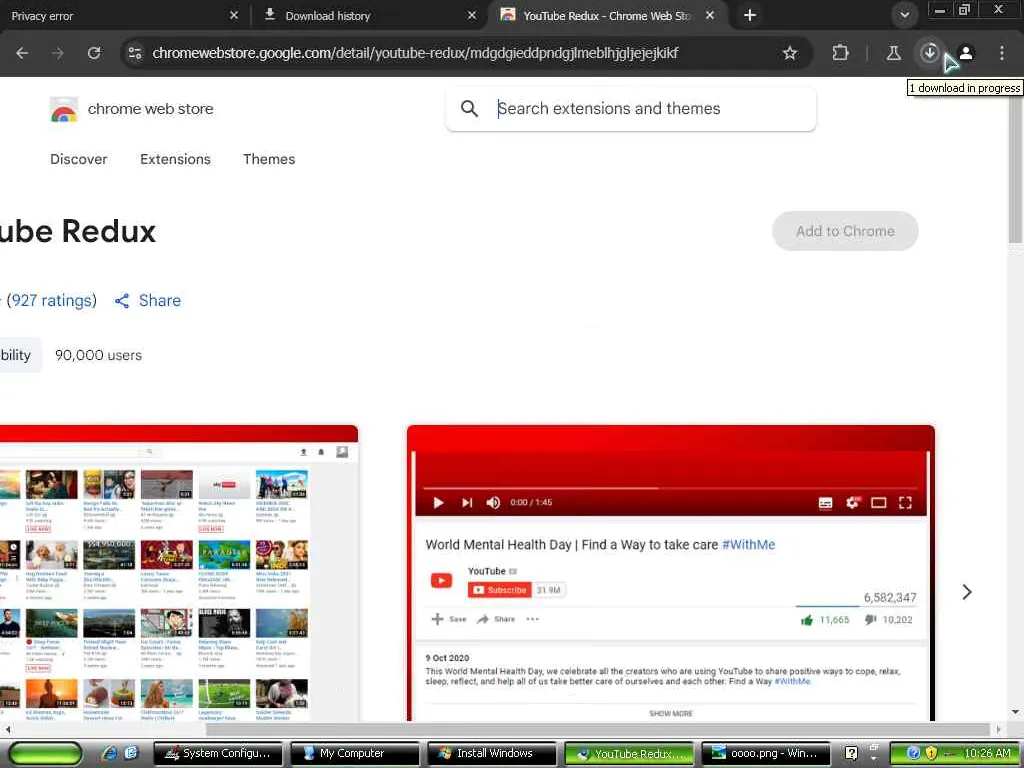Click the Add to Chrome button

click(x=845, y=231)
